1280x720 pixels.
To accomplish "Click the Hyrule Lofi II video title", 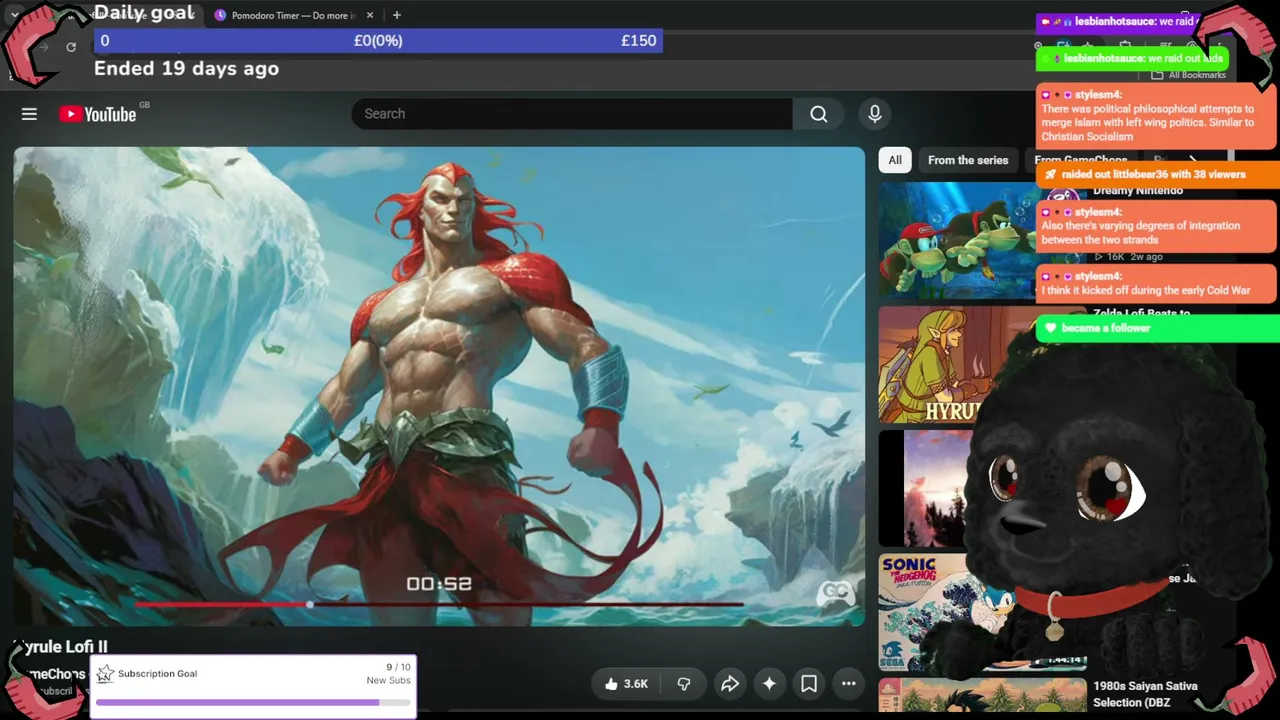I will [60, 647].
